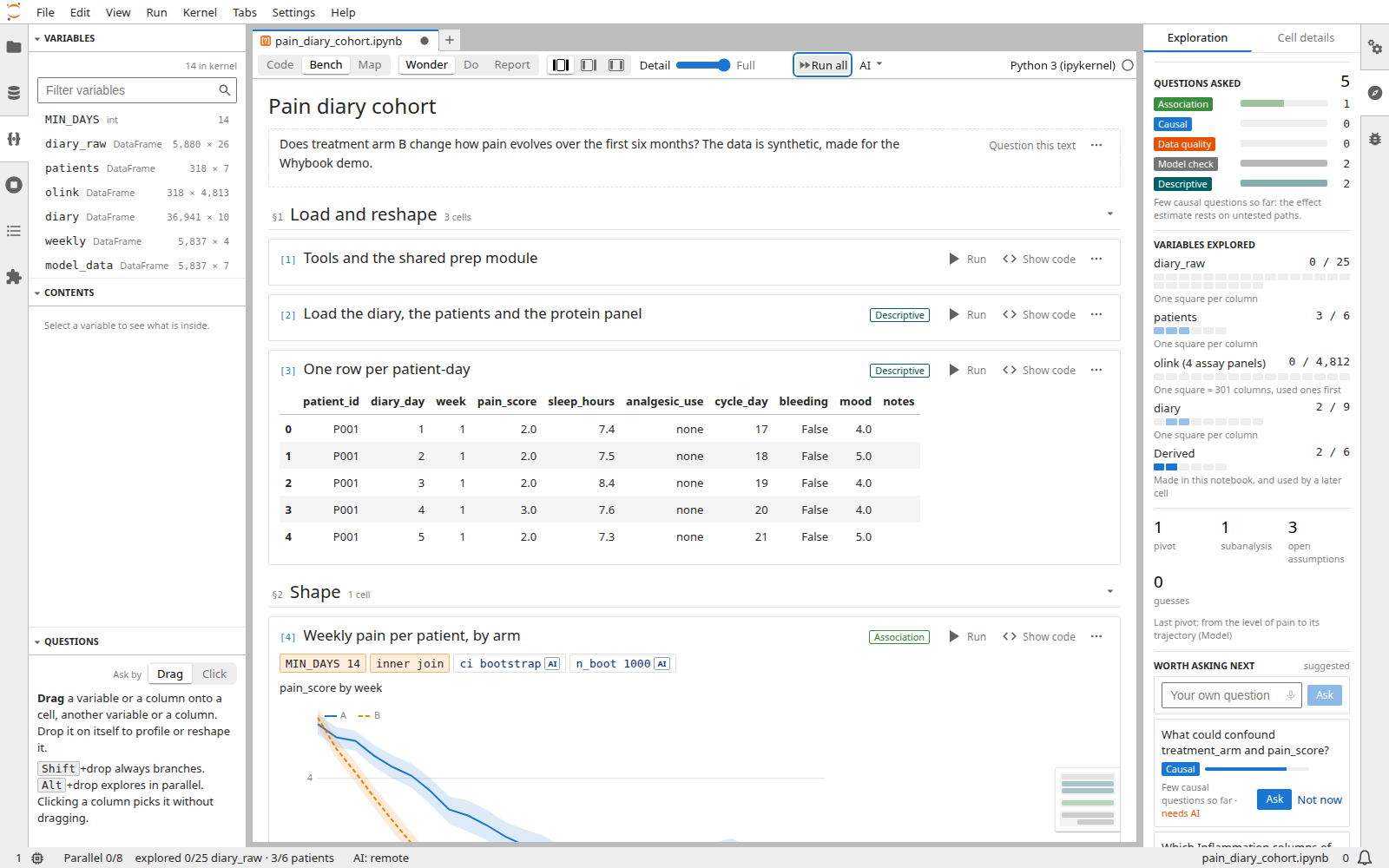Adjust the Detail slider handle
This screenshot has width=1389, height=868.
pos(724,65)
